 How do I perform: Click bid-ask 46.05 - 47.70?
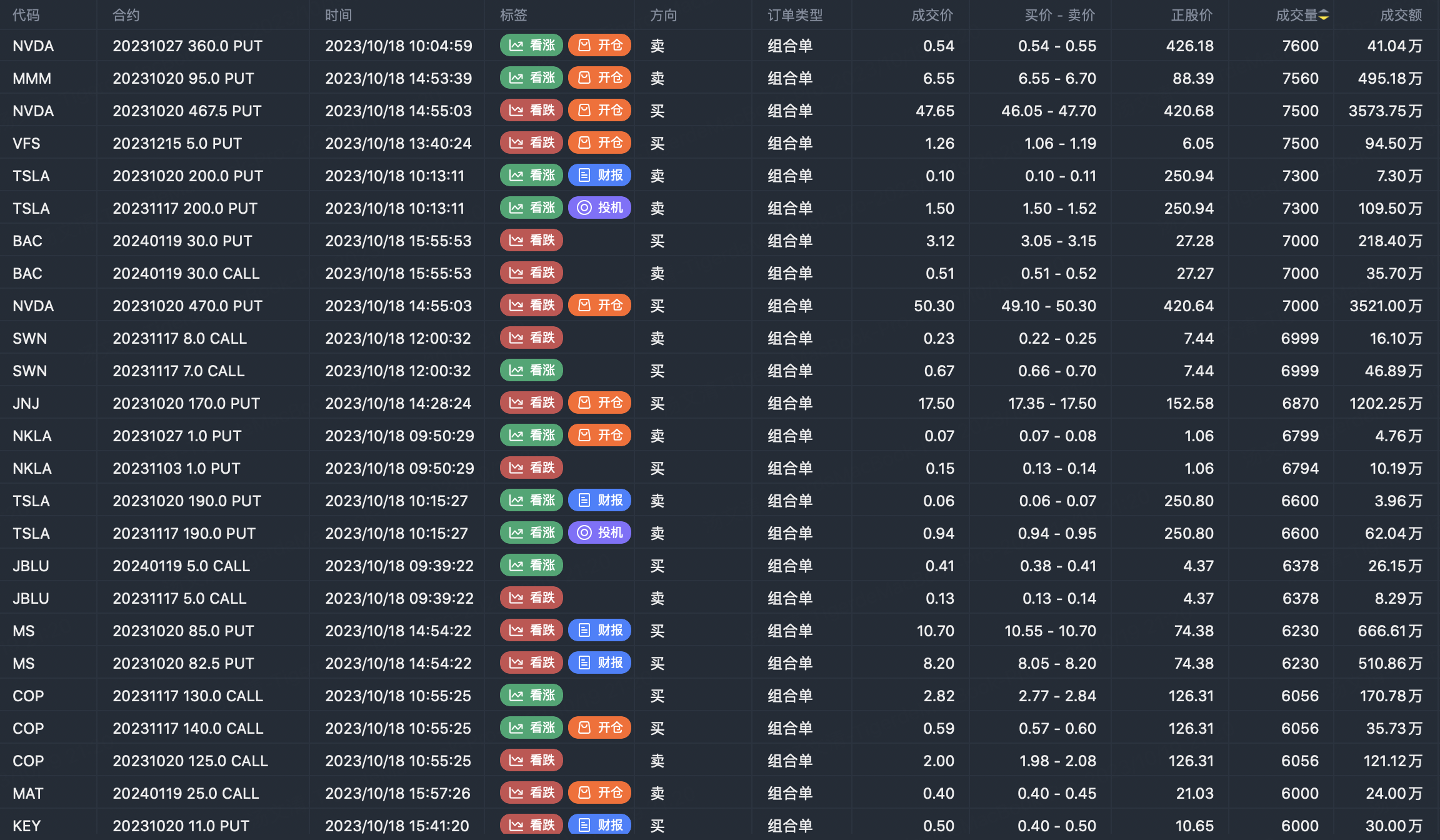coord(1049,111)
